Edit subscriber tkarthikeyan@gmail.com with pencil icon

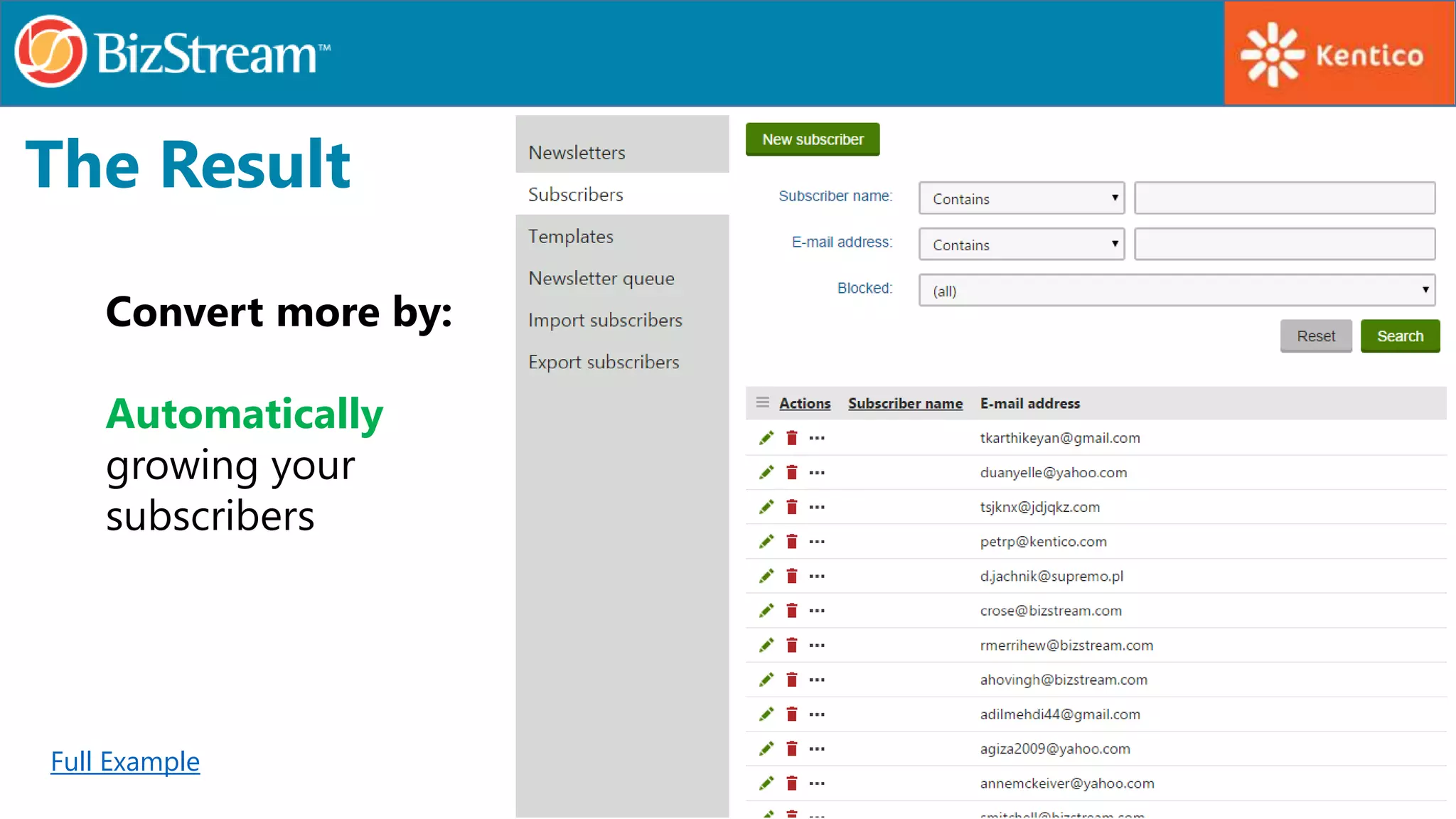tap(766, 438)
